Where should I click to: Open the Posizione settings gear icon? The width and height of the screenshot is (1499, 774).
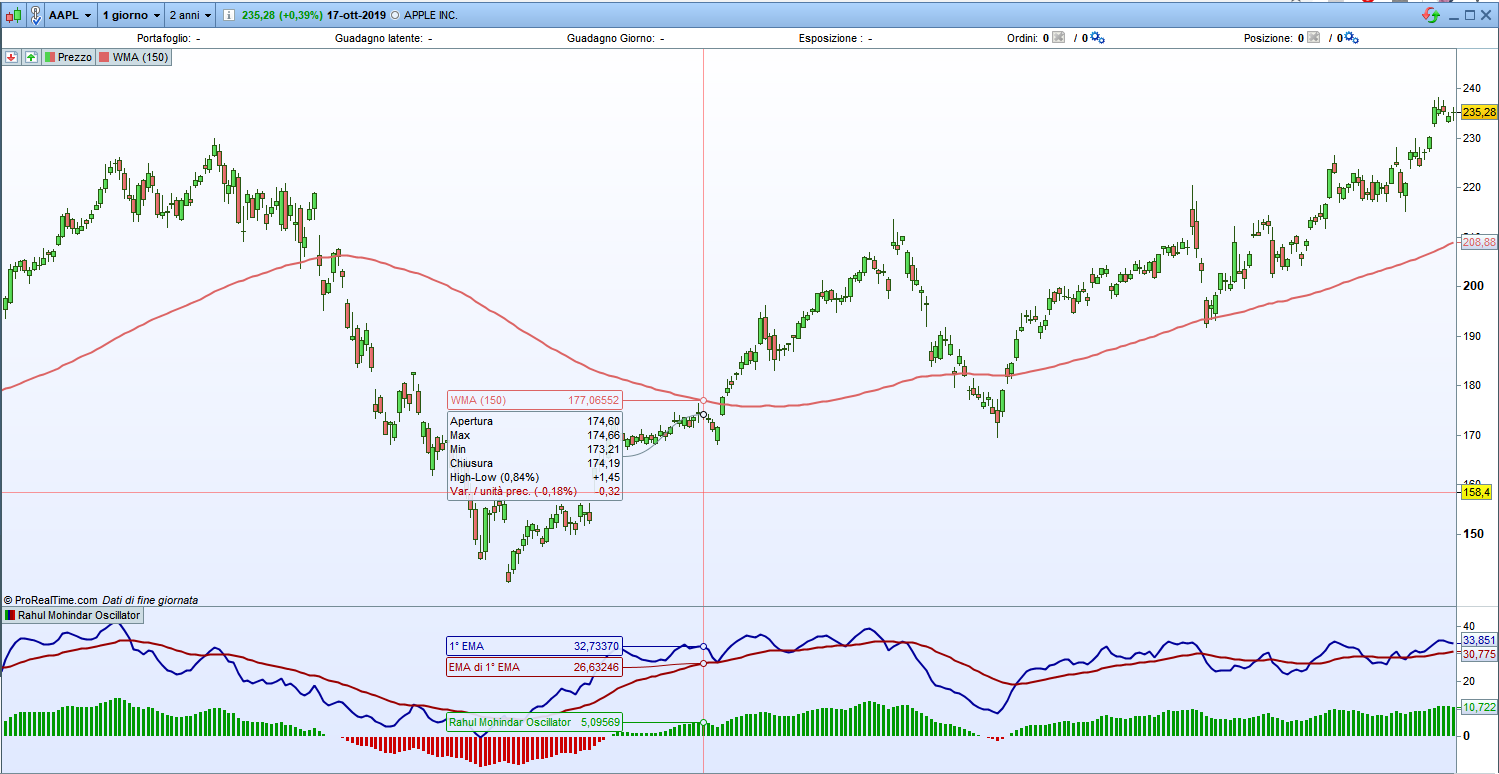tap(1352, 38)
